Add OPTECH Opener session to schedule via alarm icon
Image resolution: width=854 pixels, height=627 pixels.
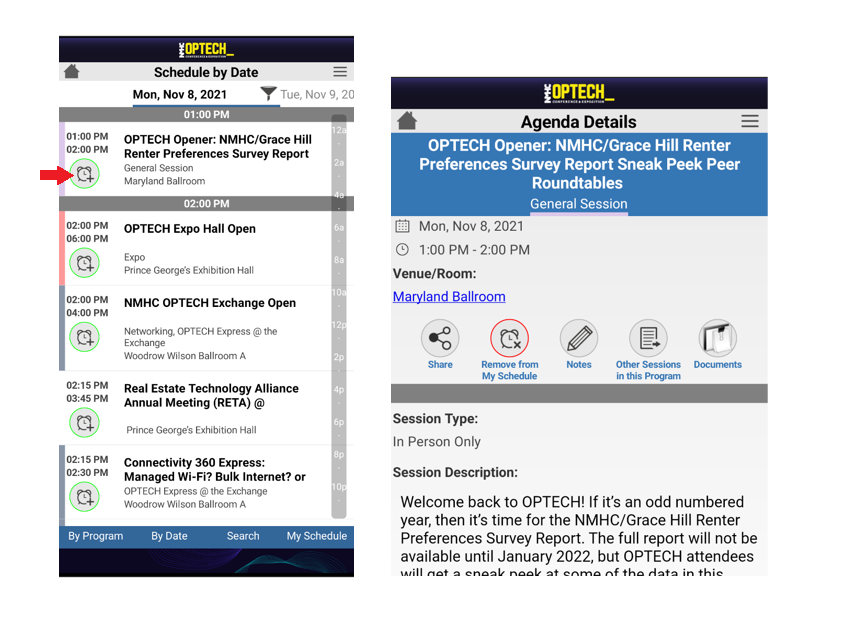tap(84, 174)
